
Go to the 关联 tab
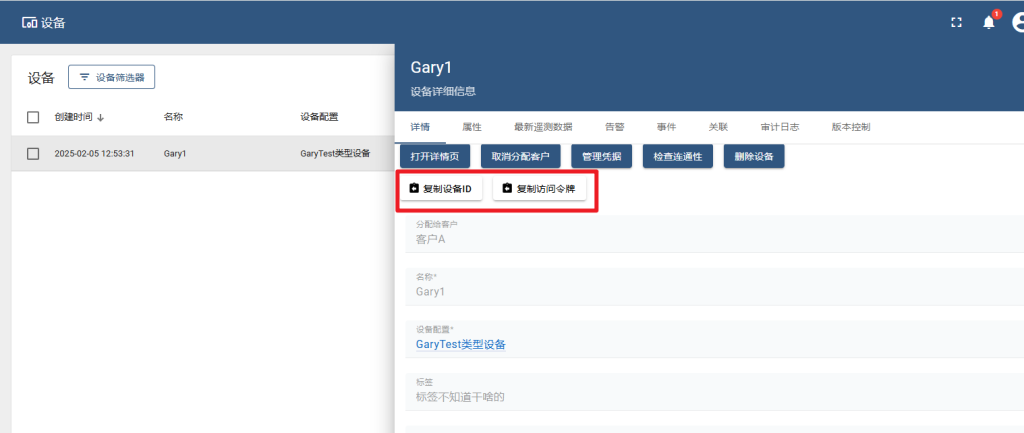point(718,127)
